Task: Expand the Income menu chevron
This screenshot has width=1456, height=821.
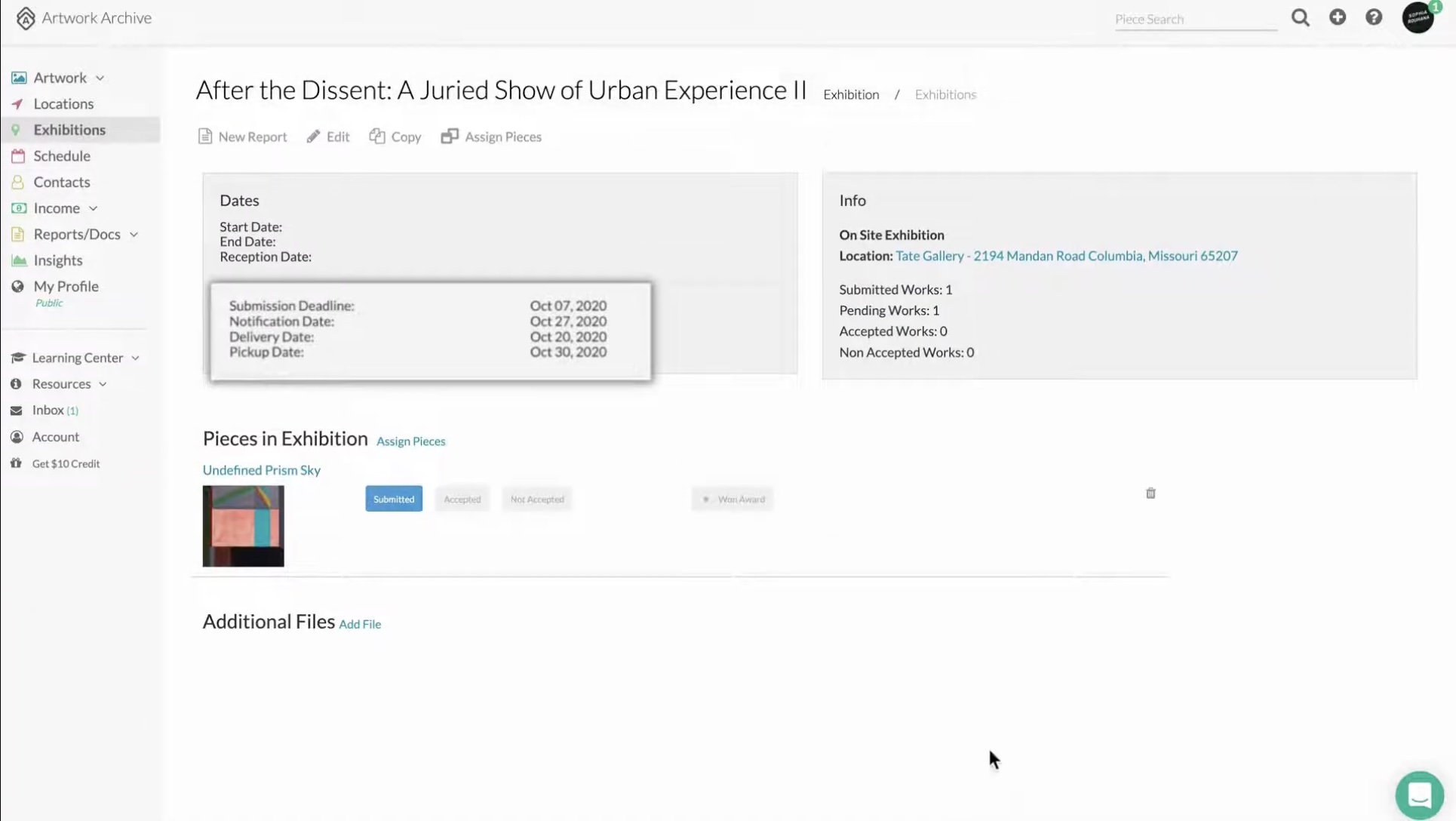Action: (x=94, y=209)
